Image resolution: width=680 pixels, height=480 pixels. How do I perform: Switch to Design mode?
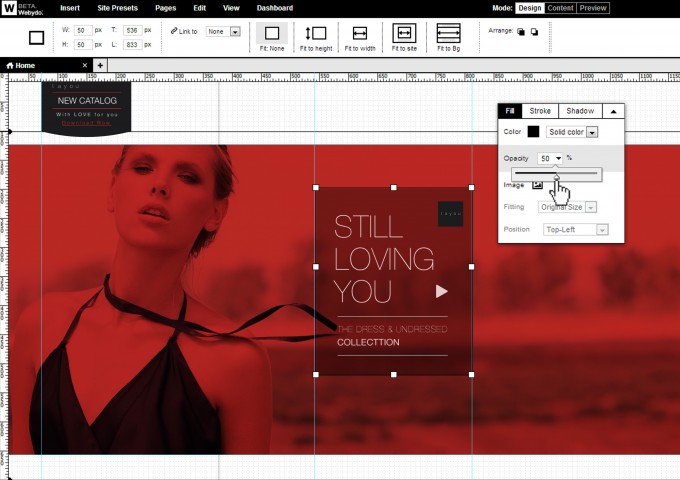(x=529, y=8)
